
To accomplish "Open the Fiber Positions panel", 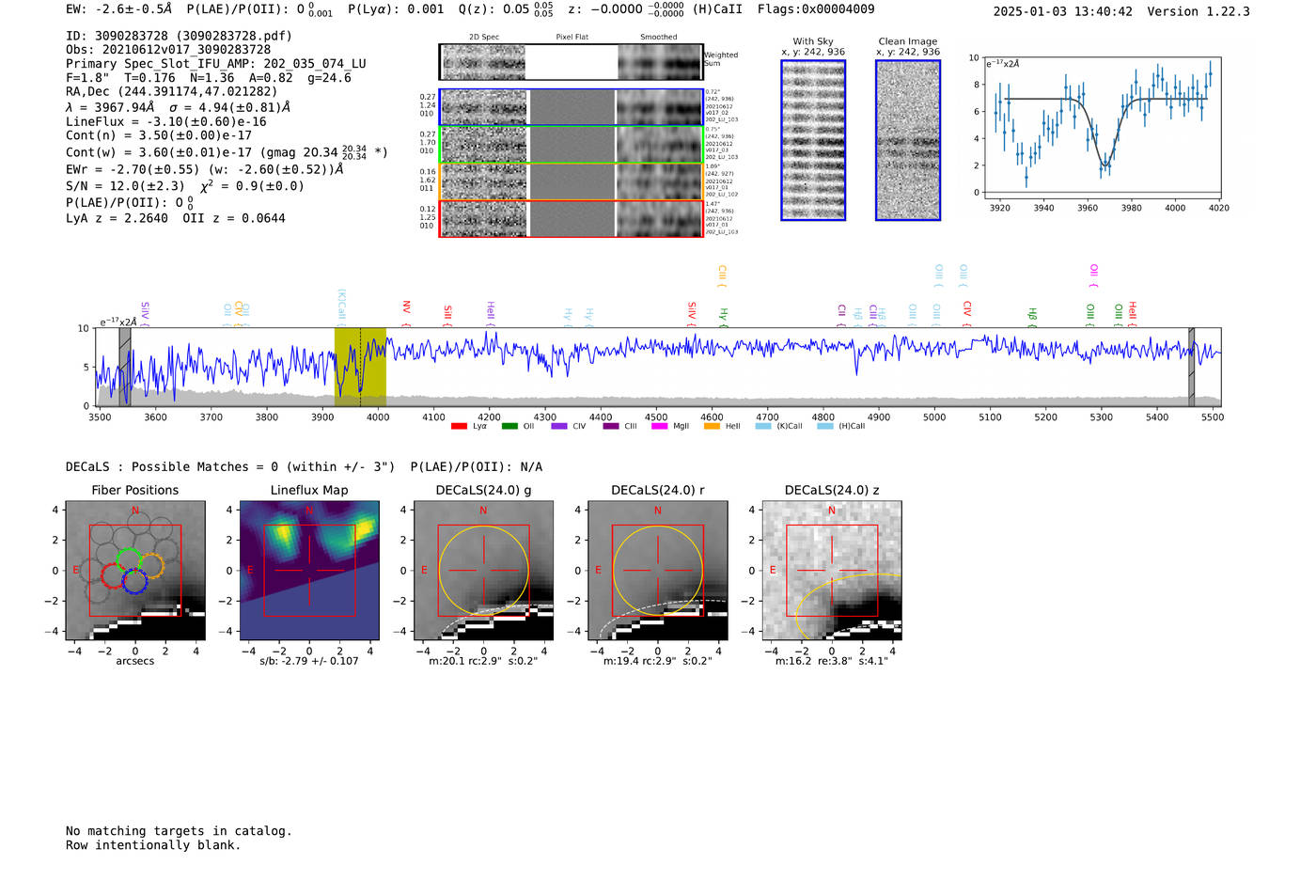I will 135,571.
